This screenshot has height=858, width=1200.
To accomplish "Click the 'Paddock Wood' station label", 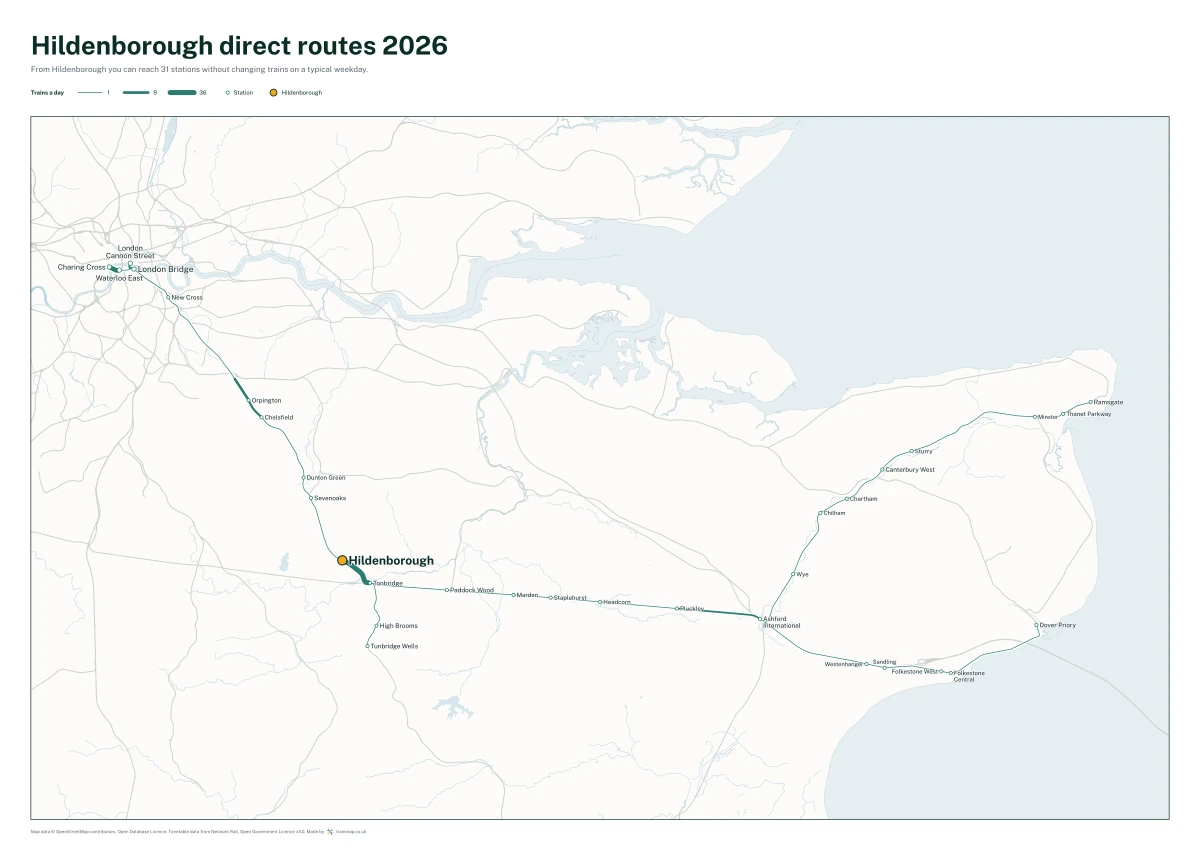I will click(x=472, y=590).
